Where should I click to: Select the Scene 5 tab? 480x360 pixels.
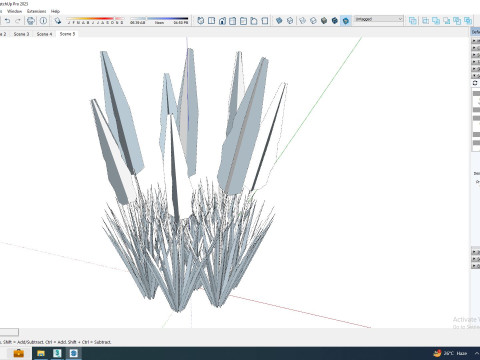(x=67, y=34)
